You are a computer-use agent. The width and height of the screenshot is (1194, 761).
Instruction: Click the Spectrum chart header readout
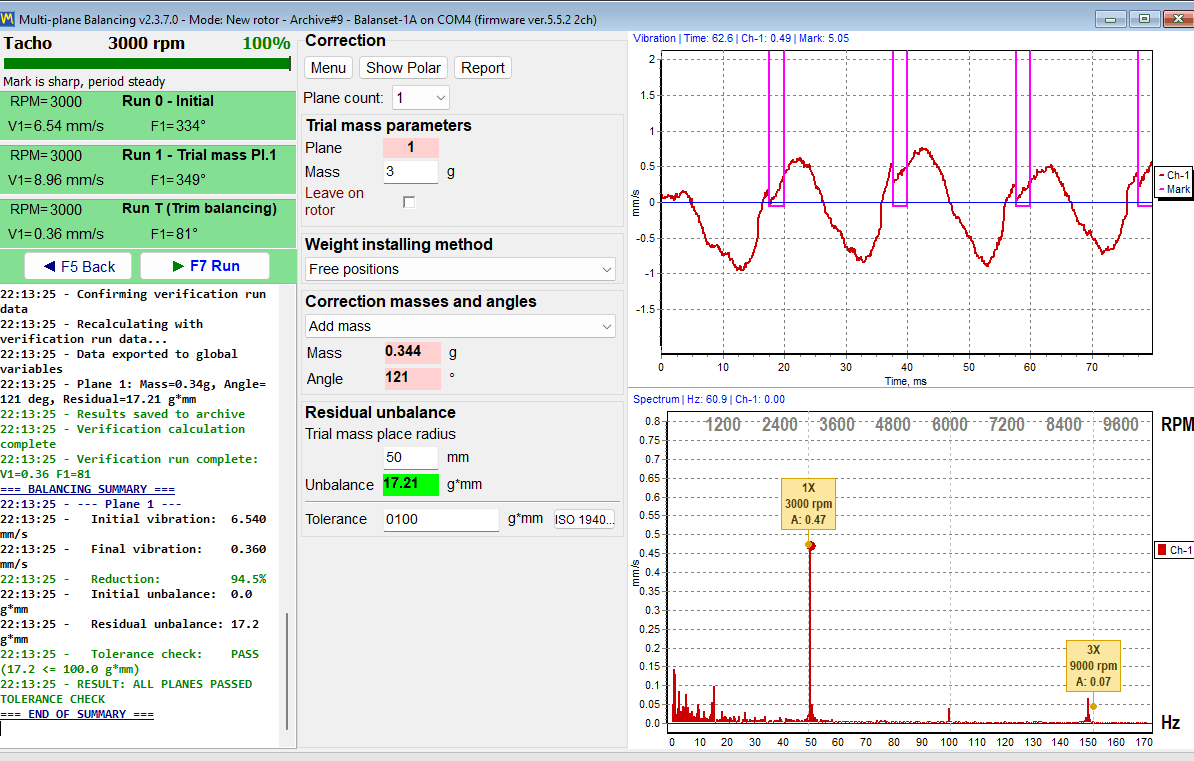click(x=709, y=399)
